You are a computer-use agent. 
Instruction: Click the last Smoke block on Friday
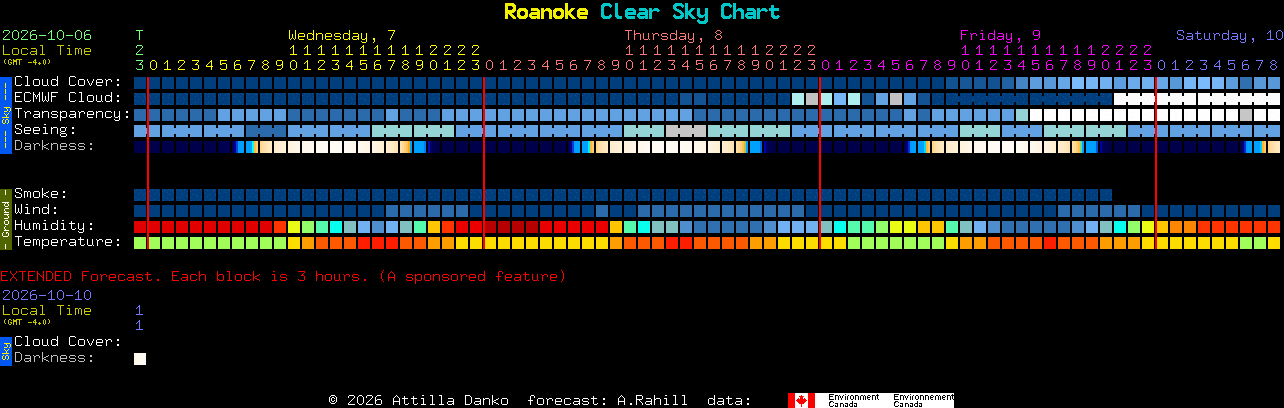(x=1106, y=194)
